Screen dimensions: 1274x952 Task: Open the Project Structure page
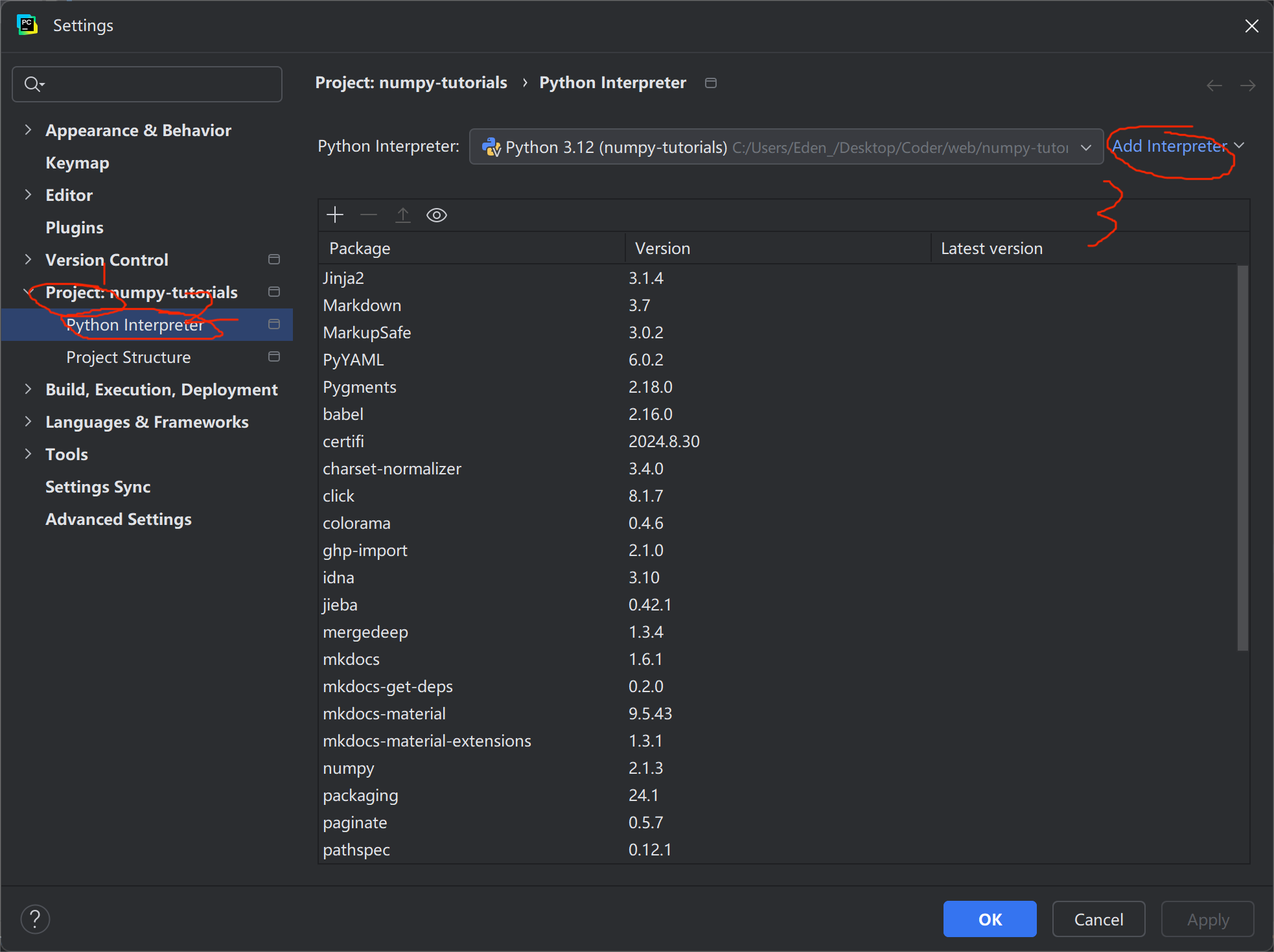point(128,357)
